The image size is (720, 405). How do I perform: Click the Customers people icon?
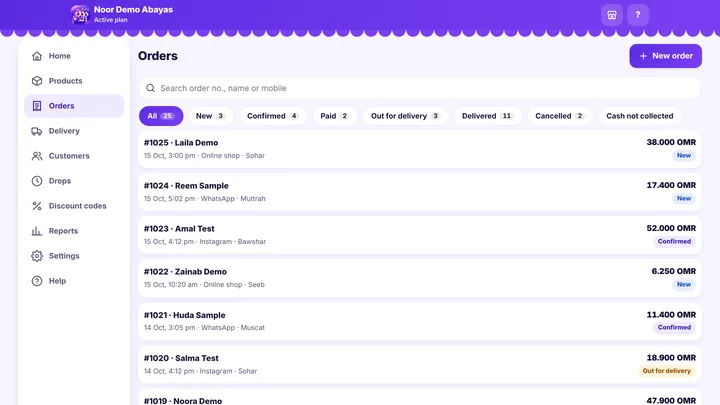pyautogui.click(x=37, y=156)
